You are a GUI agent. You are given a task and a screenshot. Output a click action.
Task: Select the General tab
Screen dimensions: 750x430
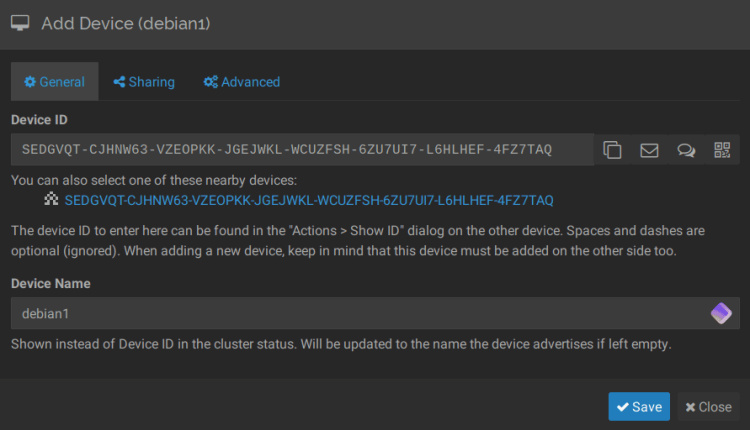pos(55,82)
